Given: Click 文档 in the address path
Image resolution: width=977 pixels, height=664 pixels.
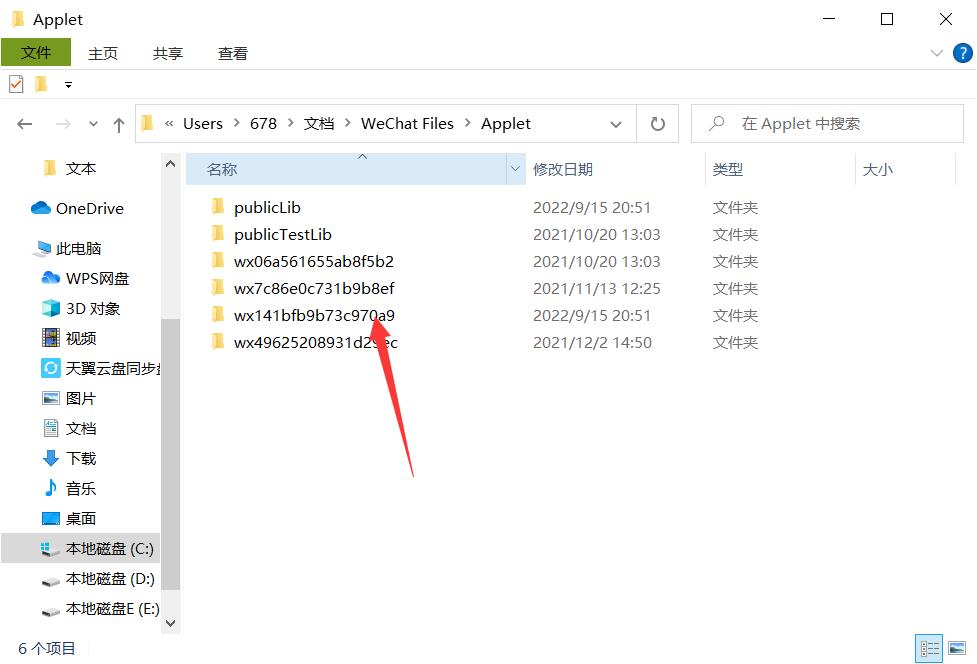Looking at the screenshot, I should tap(319, 124).
